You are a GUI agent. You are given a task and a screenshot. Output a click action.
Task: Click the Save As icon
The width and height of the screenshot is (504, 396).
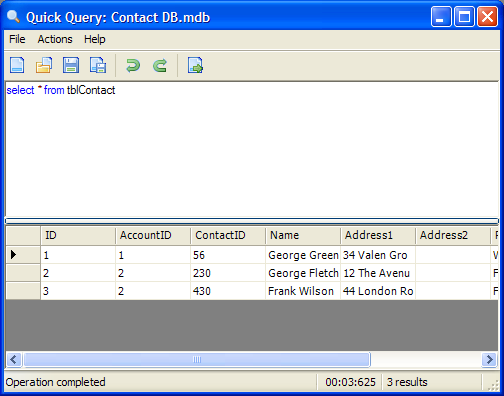(x=98, y=65)
